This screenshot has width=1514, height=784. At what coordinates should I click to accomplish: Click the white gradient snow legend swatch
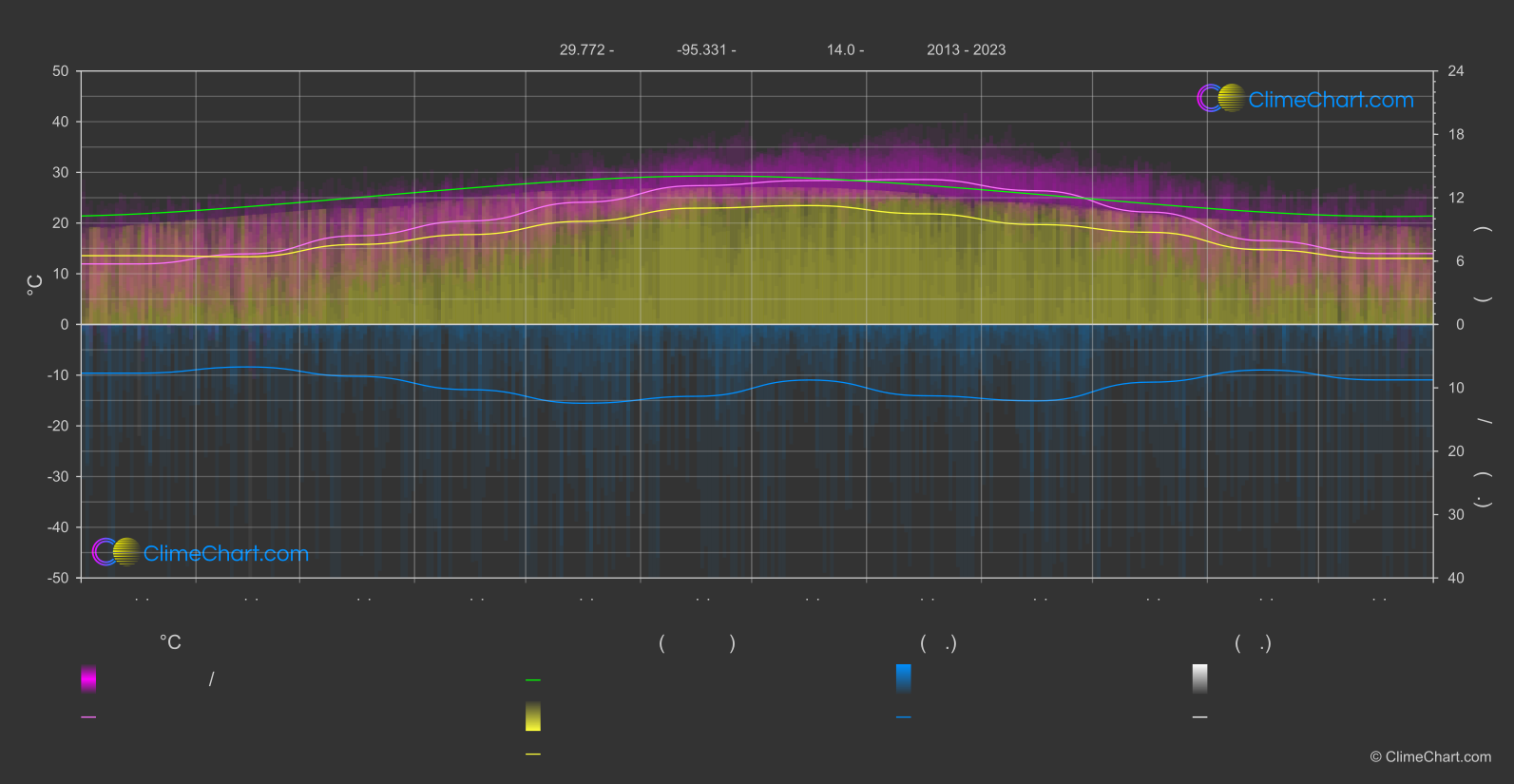click(1200, 679)
